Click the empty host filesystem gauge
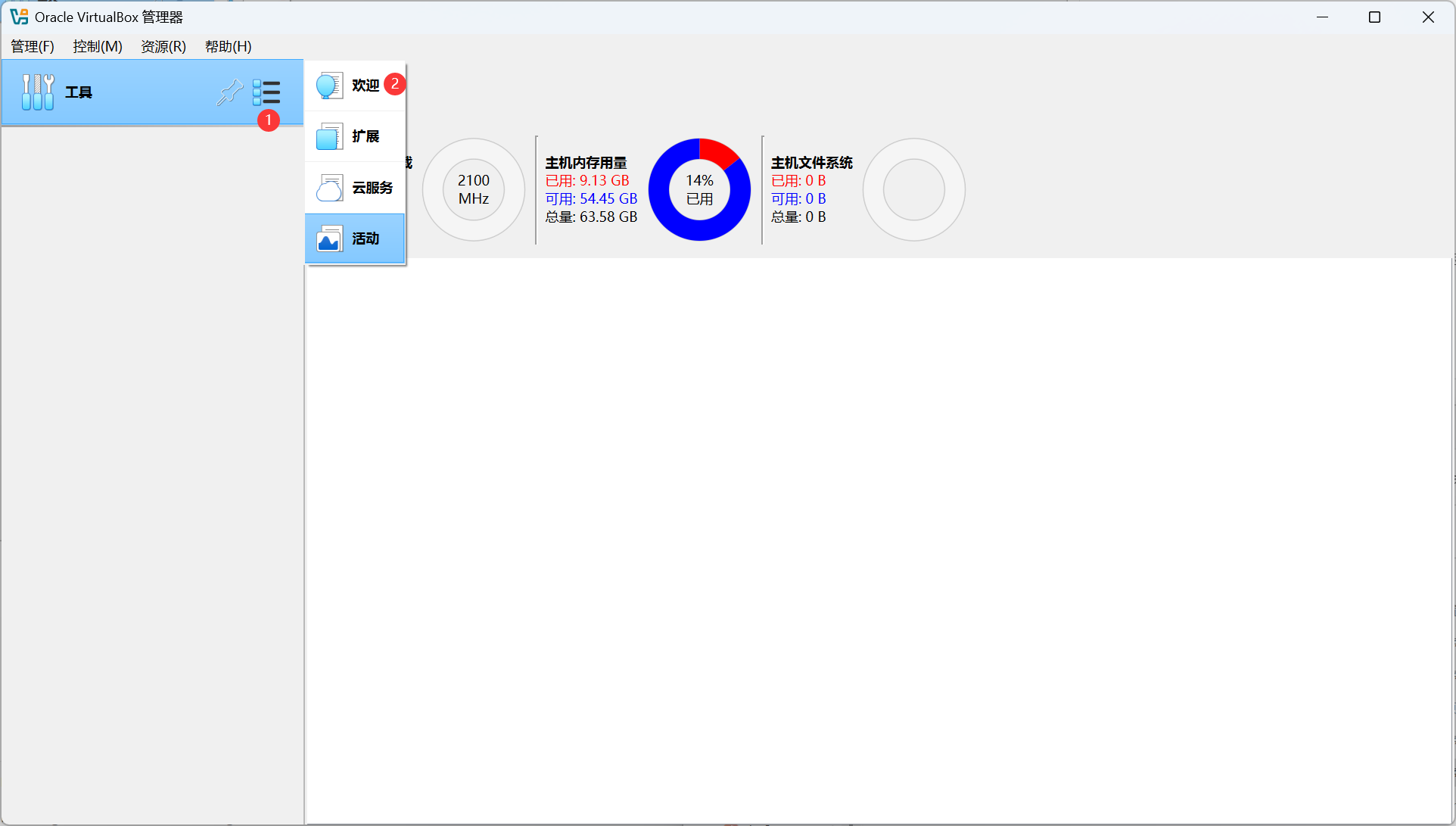The height and width of the screenshot is (826, 1456). [x=914, y=189]
